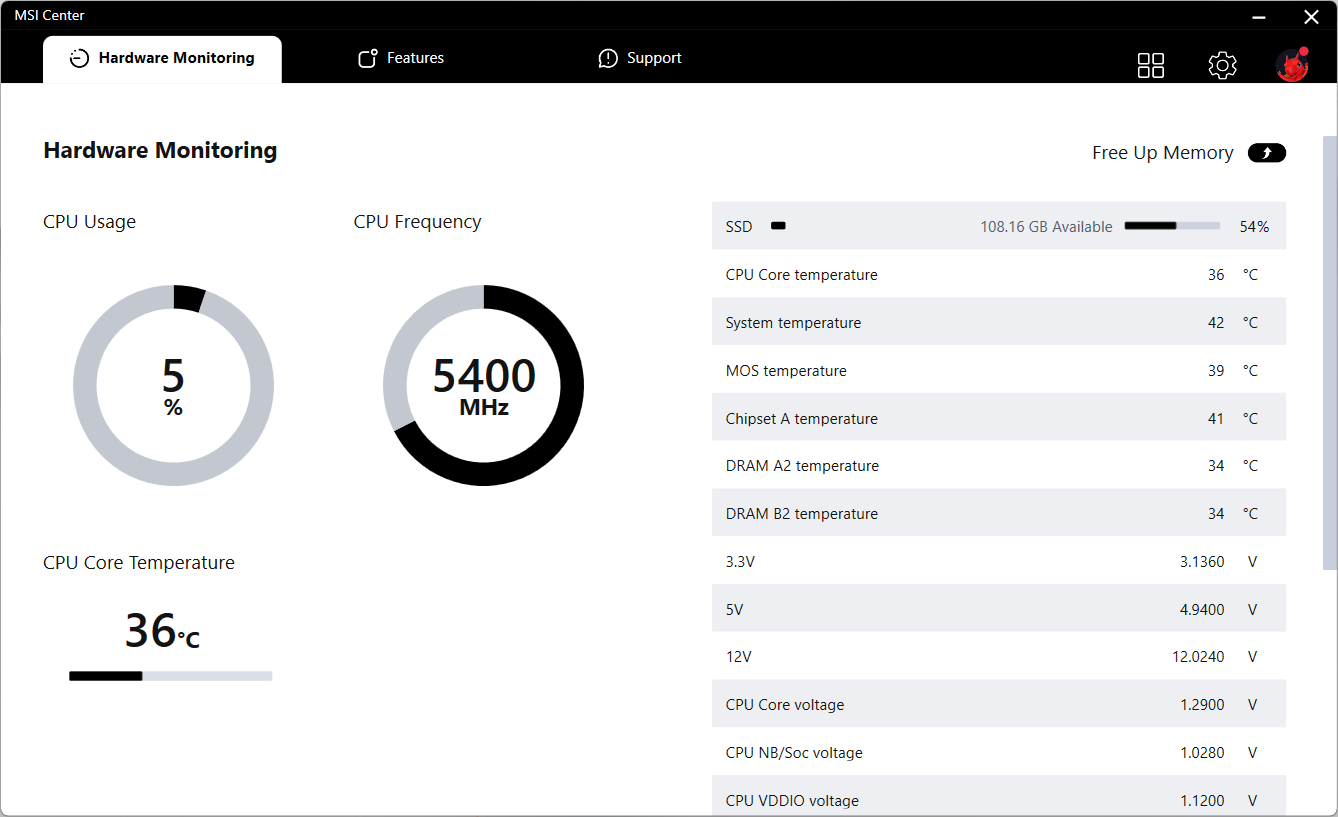The width and height of the screenshot is (1338, 817).
Task: Click the small SSD drive icon
Action: pos(778,227)
